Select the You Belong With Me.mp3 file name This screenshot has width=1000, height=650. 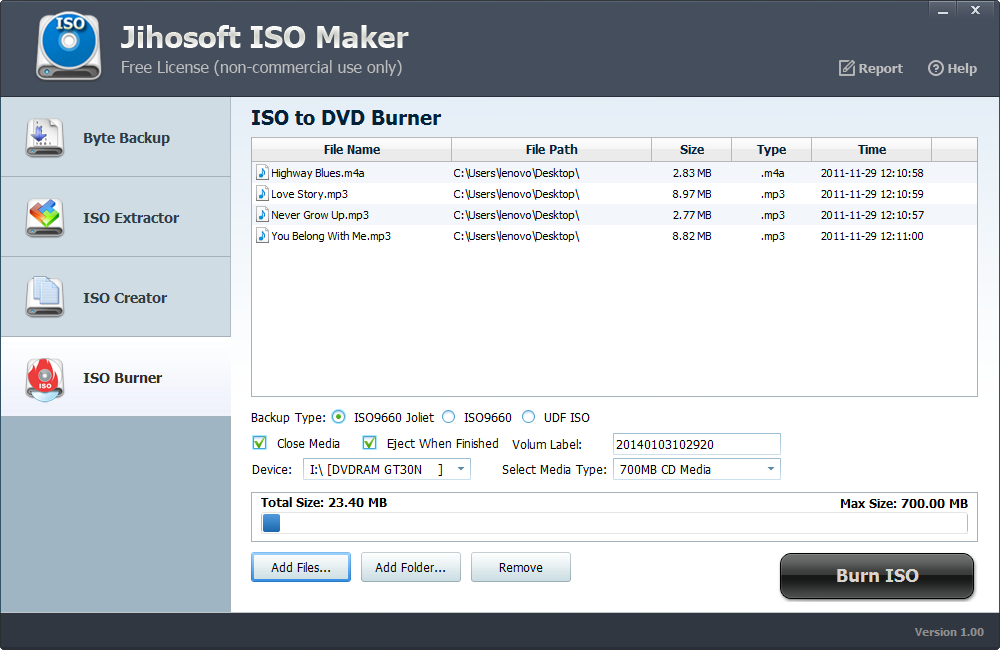click(331, 236)
